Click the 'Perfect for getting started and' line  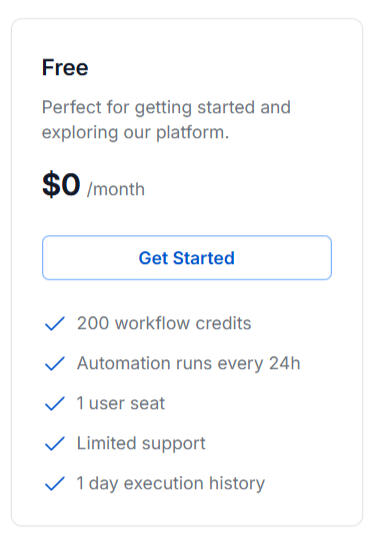[x=166, y=107]
